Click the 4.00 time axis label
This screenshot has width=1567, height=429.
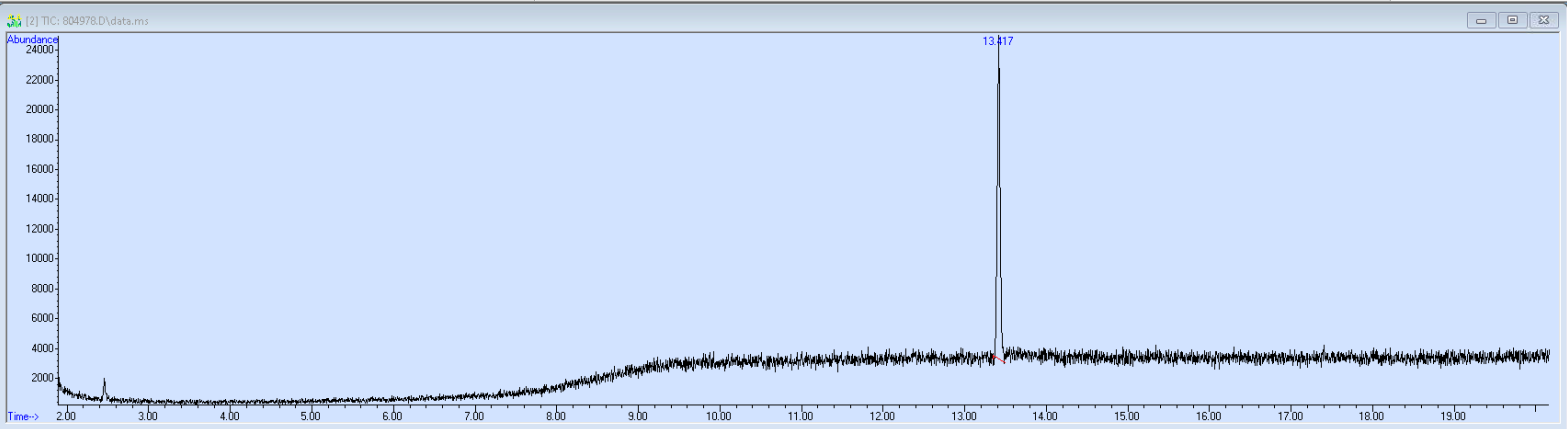229,415
